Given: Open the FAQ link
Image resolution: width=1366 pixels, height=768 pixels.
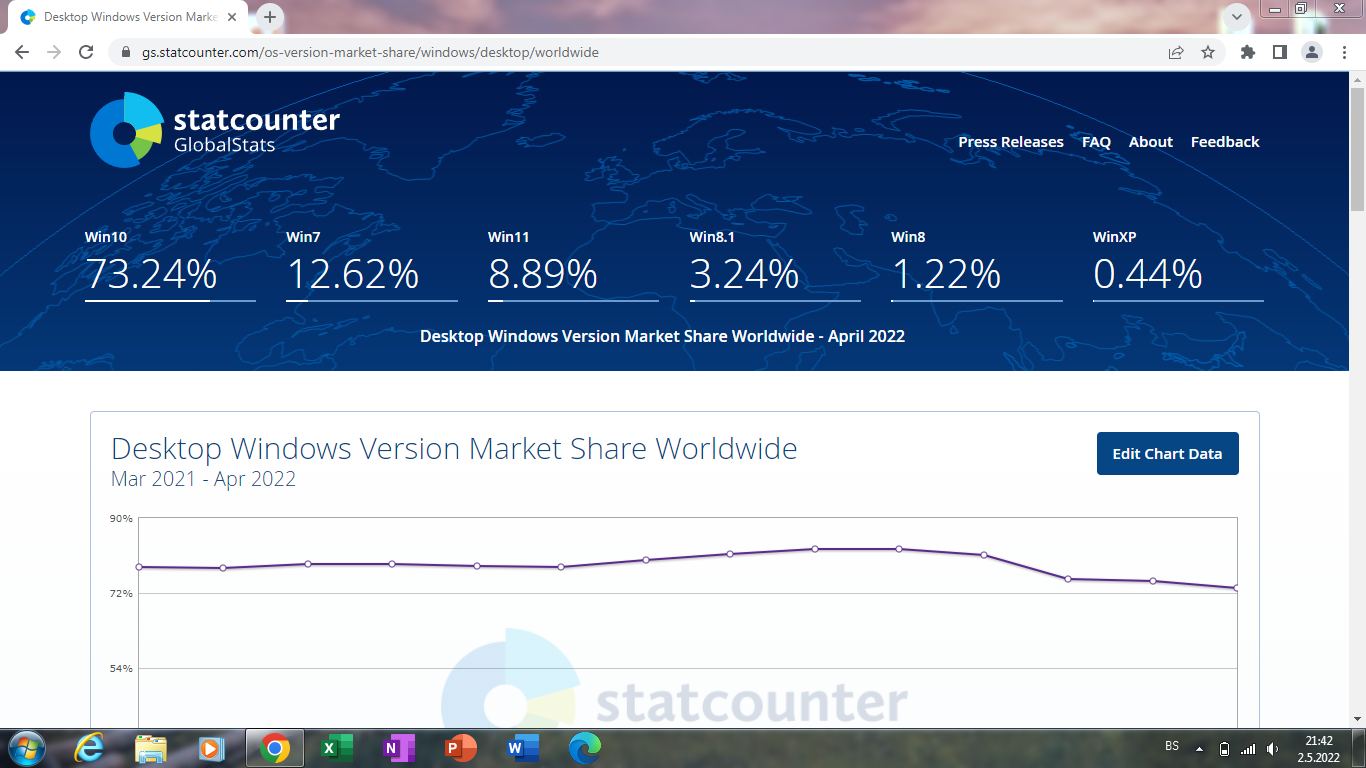Looking at the screenshot, I should pyautogui.click(x=1096, y=142).
